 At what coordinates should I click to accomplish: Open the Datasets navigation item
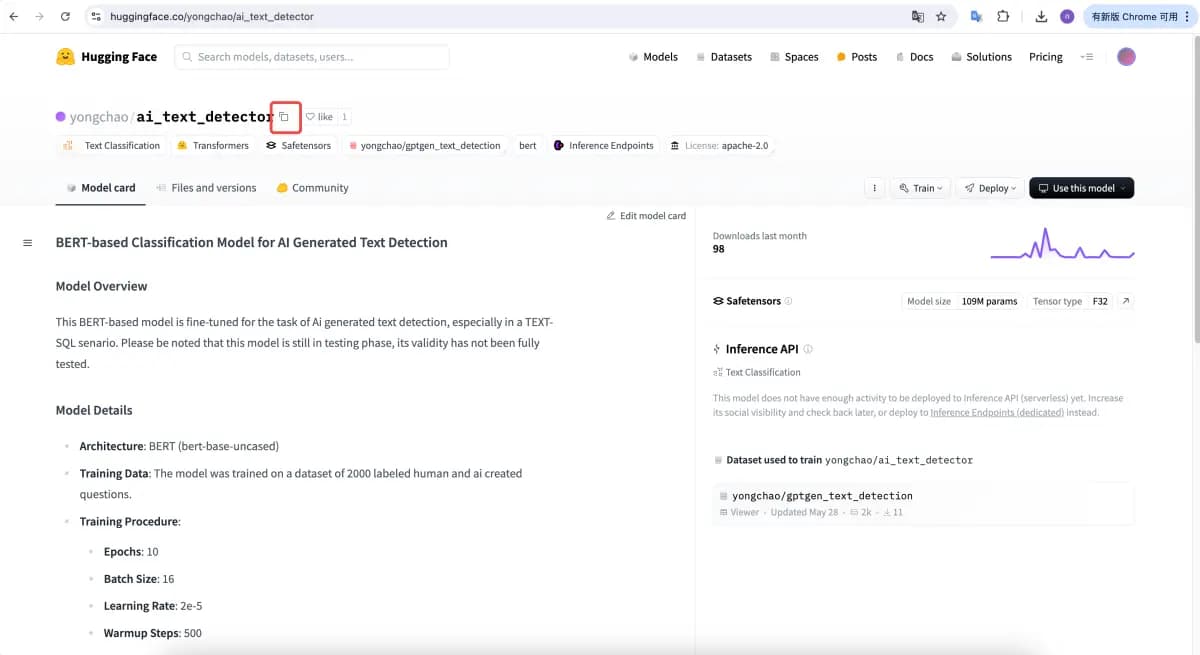pos(724,57)
